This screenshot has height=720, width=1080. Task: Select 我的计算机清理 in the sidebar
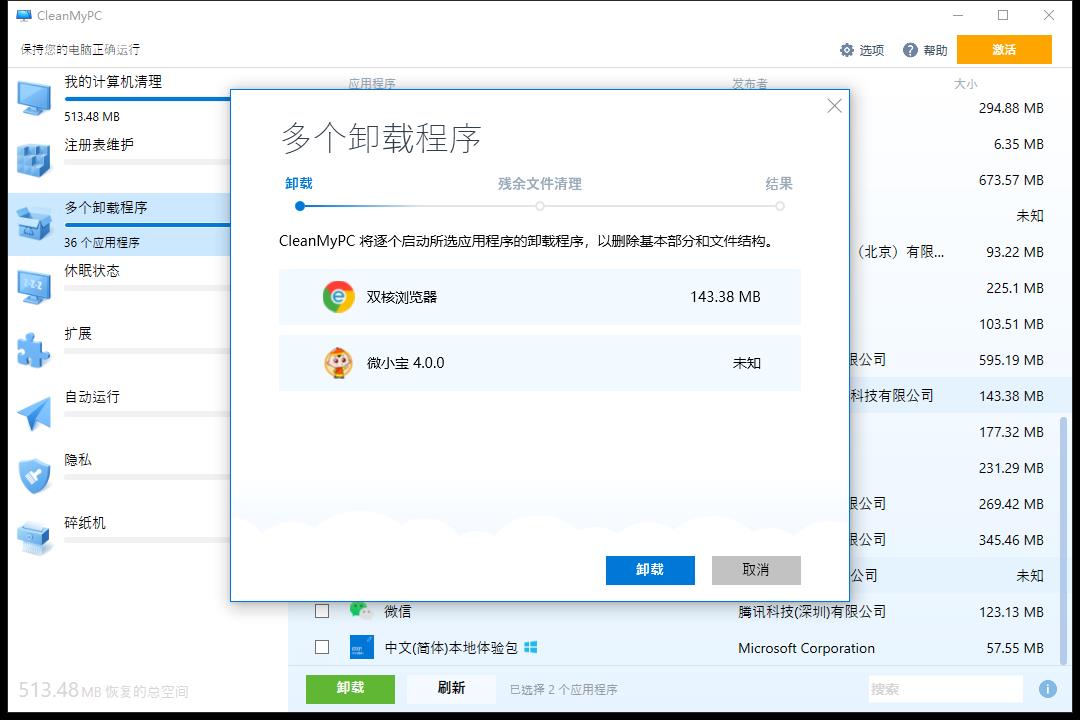pos(113,82)
